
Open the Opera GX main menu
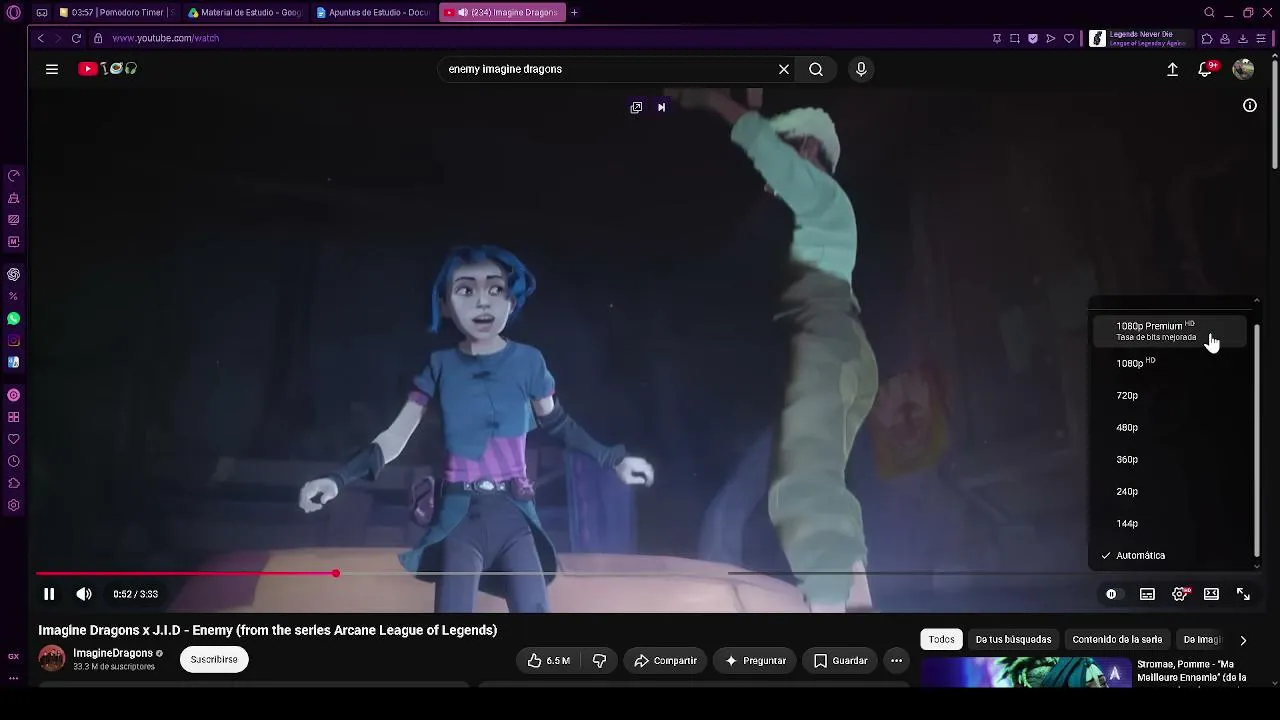tap(13, 13)
